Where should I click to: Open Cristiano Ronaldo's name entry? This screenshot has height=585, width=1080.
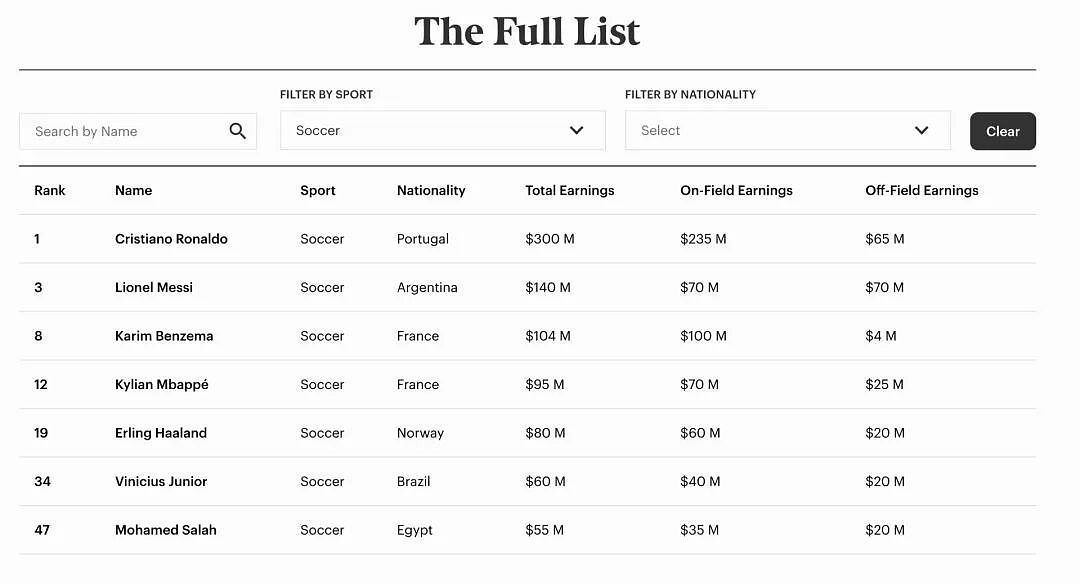[172, 239]
